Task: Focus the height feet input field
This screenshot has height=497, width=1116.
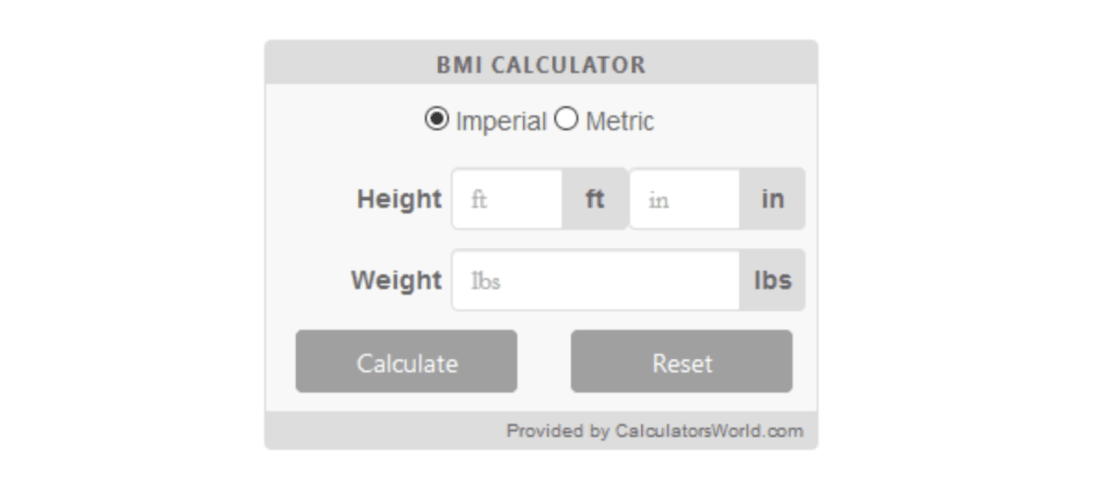Action: click(x=507, y=199)
